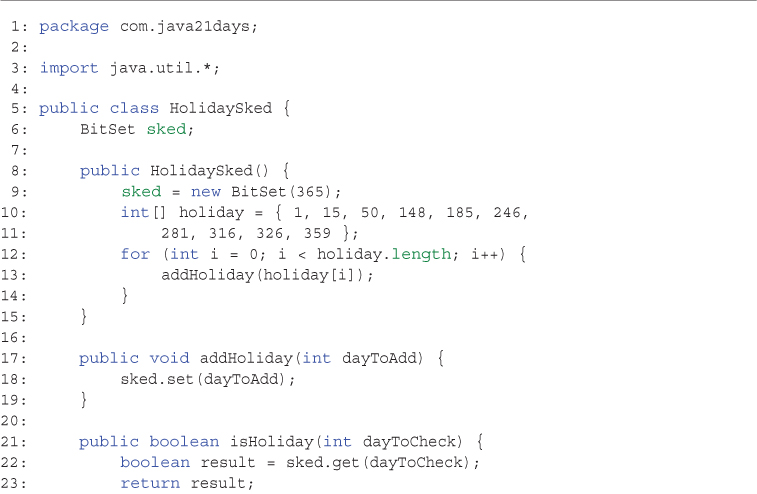Click line number '7:'
Image resolution: width=757 pixels, height=494 pixels.
(19, 150)
